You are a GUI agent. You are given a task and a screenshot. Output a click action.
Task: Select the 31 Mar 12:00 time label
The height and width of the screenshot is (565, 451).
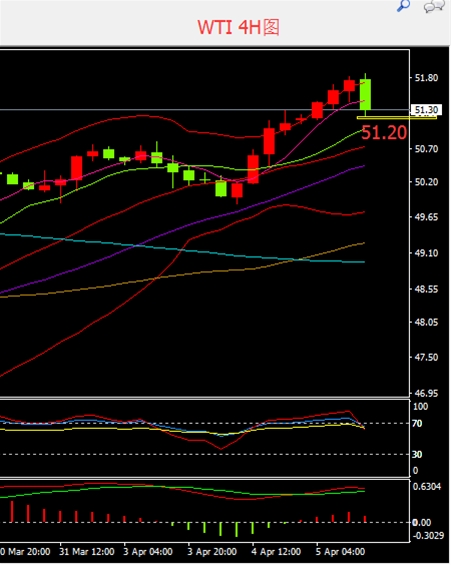click(87, 552)
